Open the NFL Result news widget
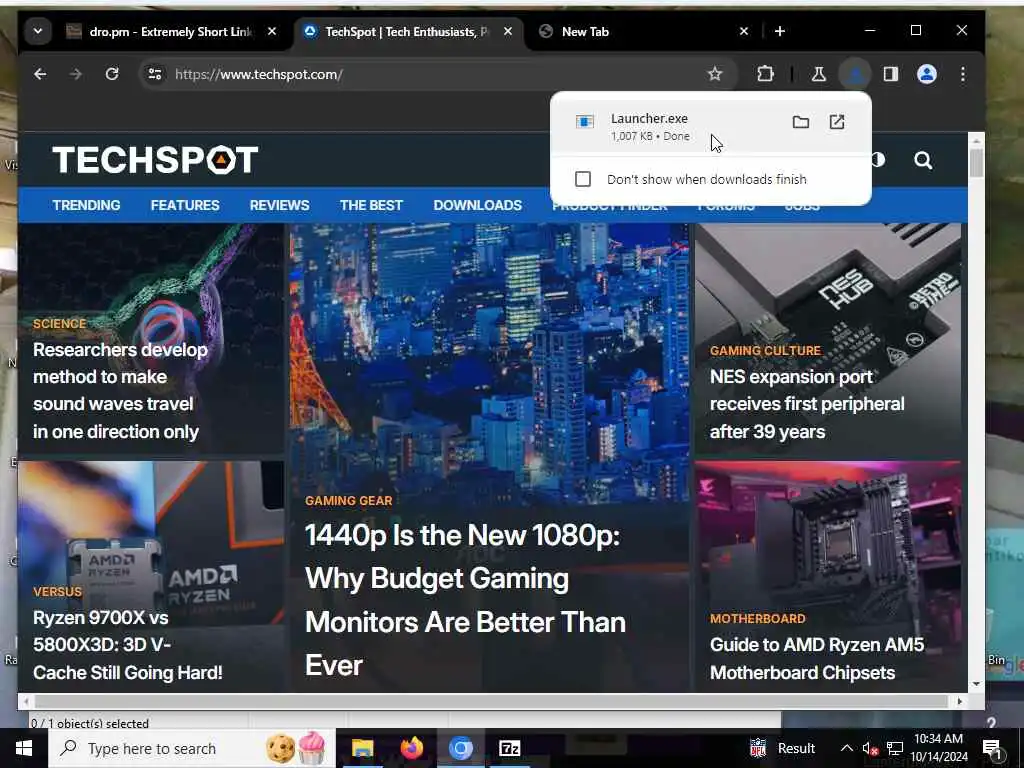This screenshot has height=768, width=1024. tap(782, 748)
